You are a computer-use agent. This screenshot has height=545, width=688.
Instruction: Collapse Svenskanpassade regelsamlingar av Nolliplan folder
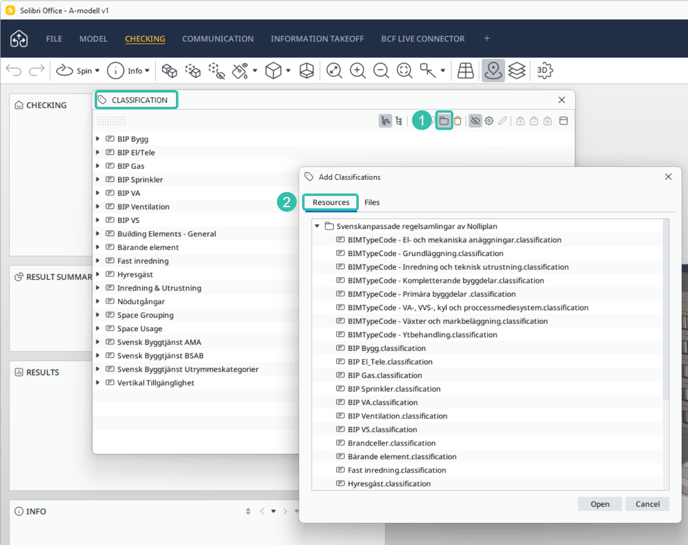pyautogui.click(x=317, y=226)
